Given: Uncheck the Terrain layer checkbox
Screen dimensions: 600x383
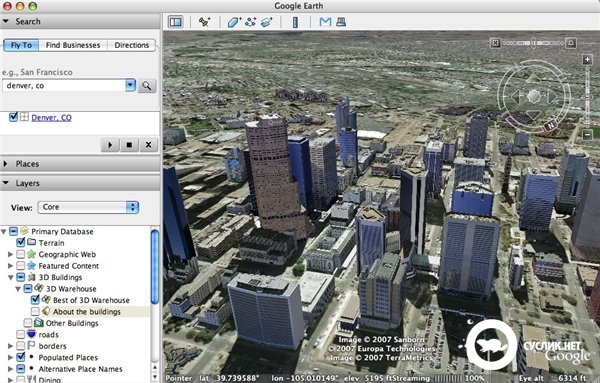Looking at the screenshot, I should 21,243.
